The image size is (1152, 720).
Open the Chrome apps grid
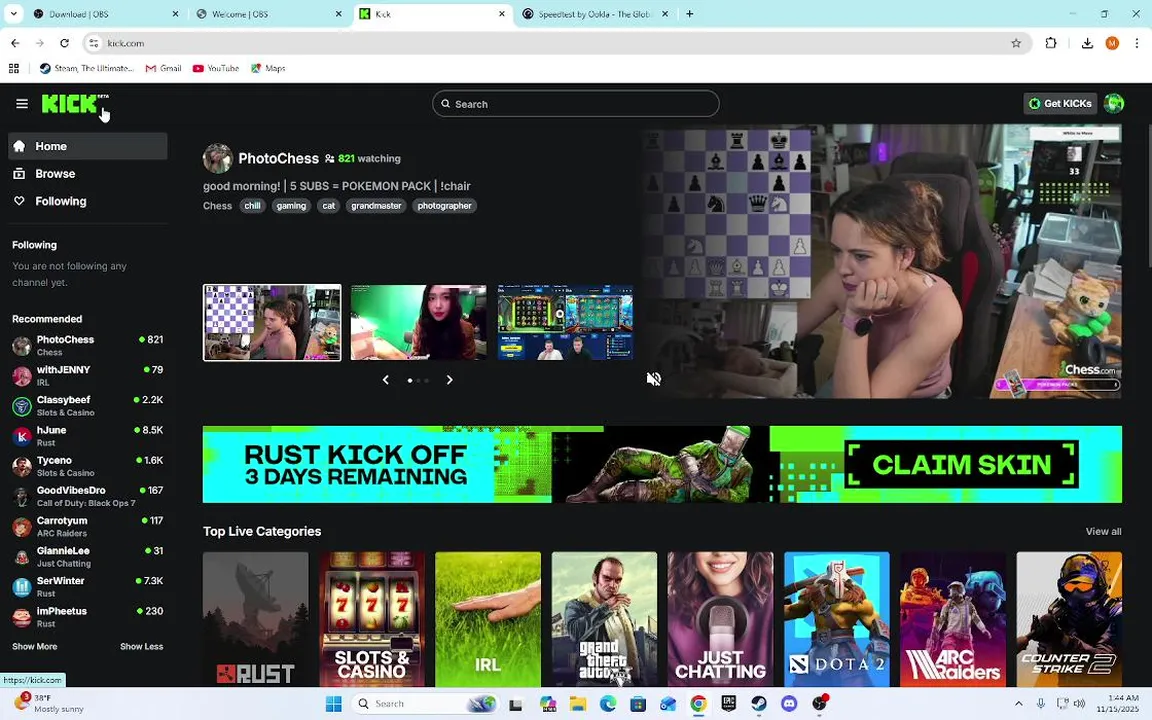point(13,68)
